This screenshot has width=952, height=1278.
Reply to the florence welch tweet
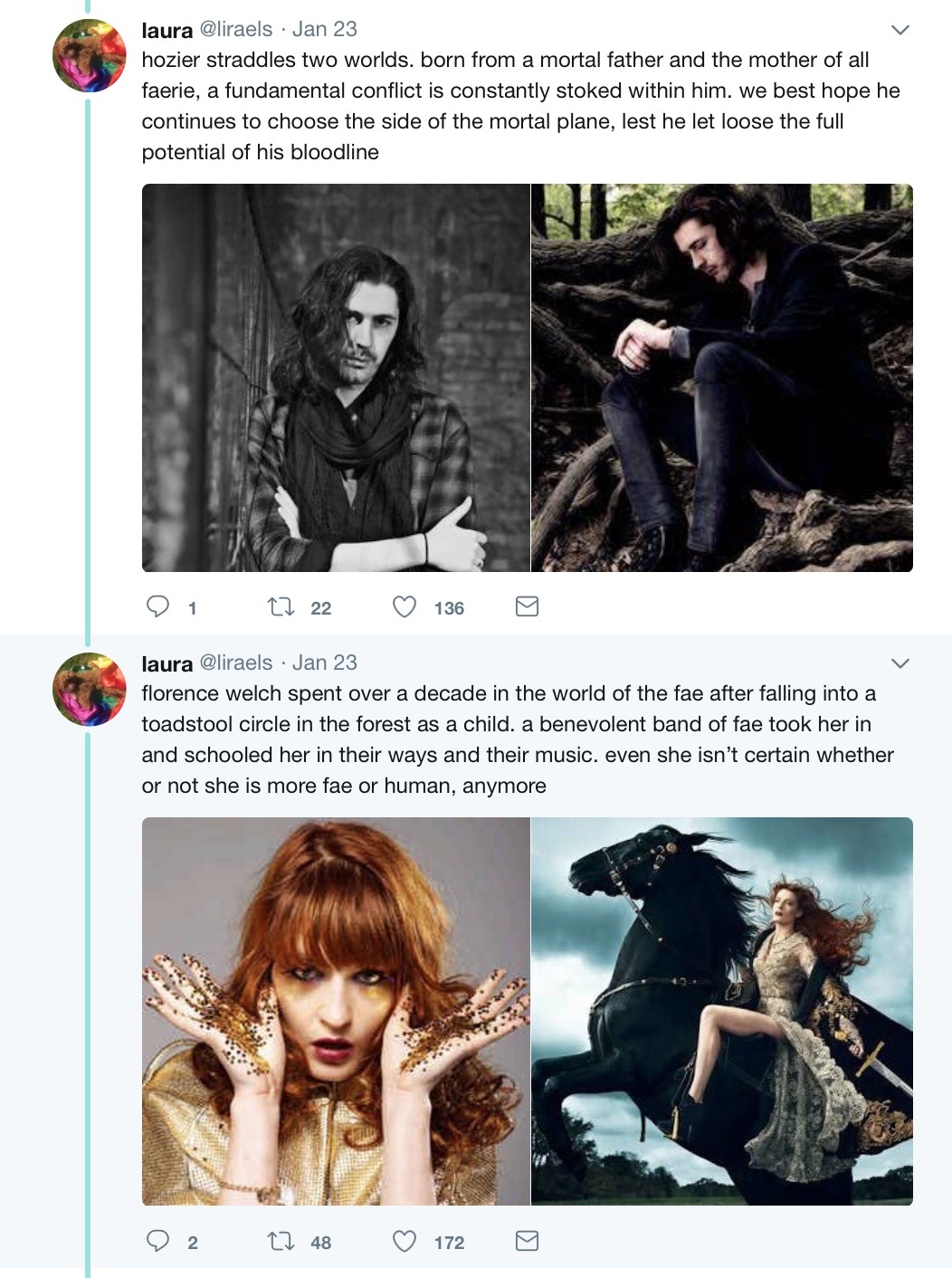158,1241
